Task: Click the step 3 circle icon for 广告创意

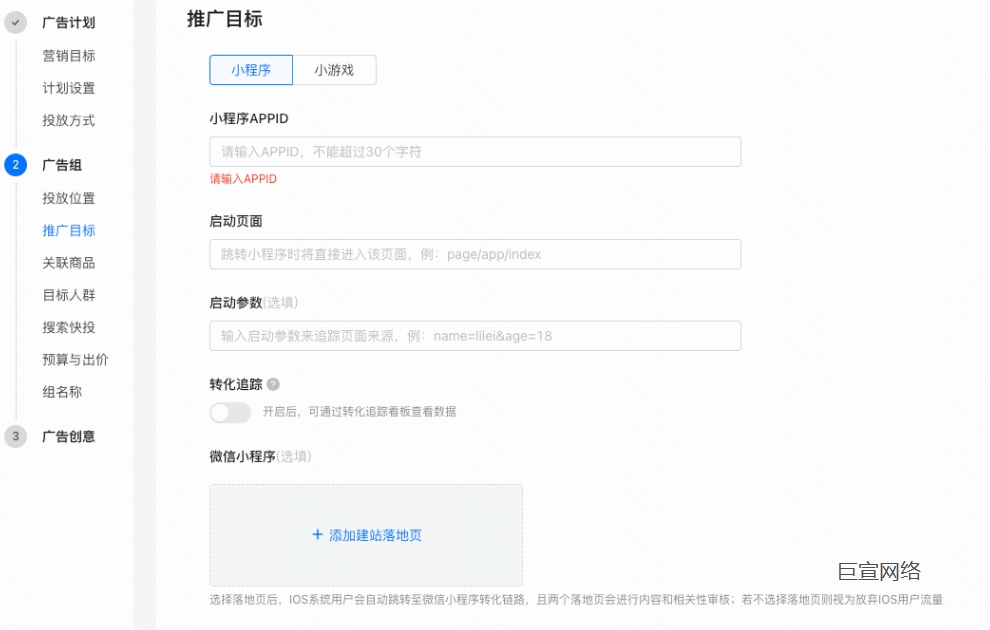Action: (14, 436)
